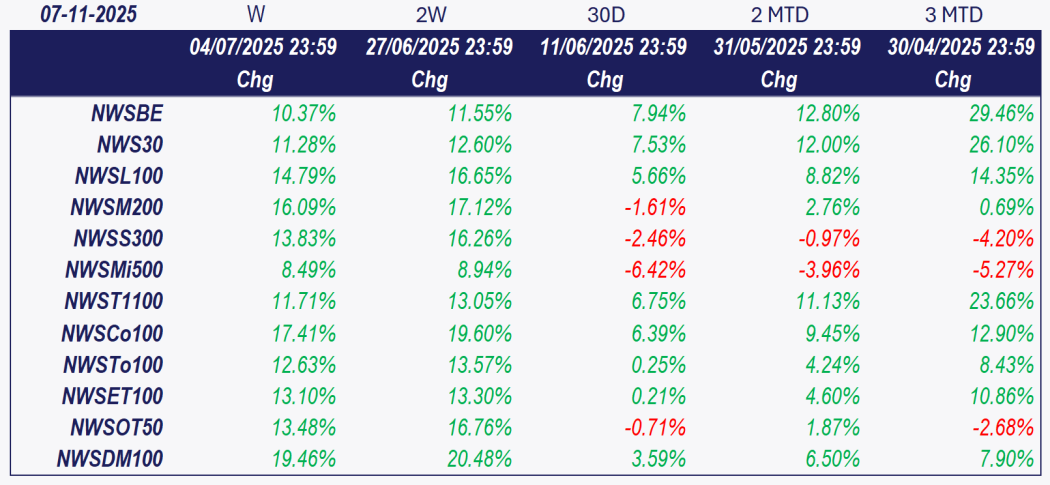The height and width of the screenshot is (485, 1050).
Task: Select the NWSBE row label
Action: (x=127, y=113)
